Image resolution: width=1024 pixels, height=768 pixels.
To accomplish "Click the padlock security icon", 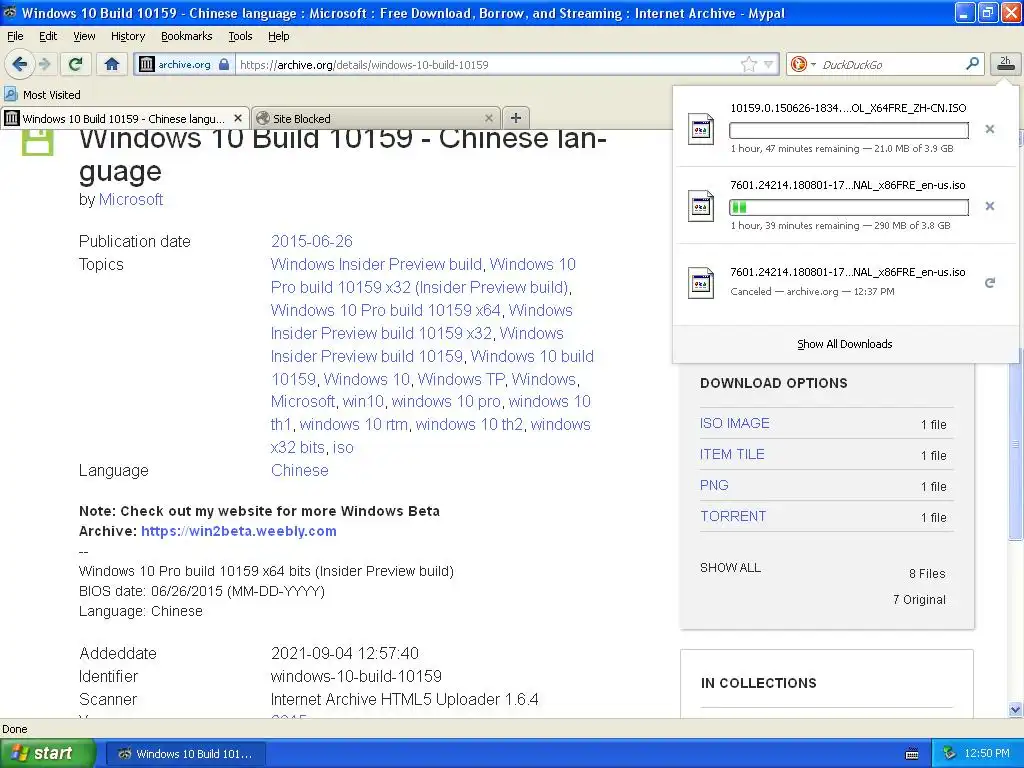I will 224,64.
